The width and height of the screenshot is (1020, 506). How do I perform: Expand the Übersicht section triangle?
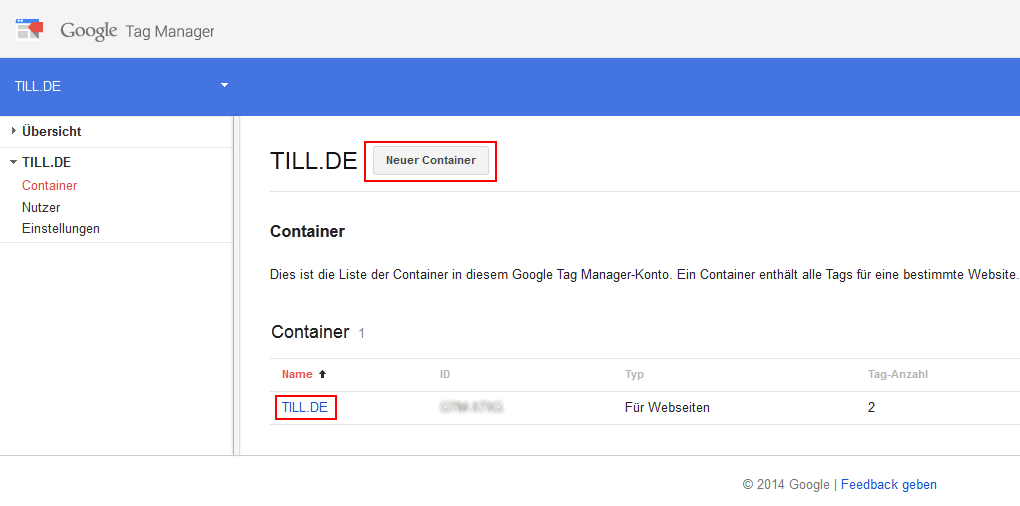pos(14,131)
